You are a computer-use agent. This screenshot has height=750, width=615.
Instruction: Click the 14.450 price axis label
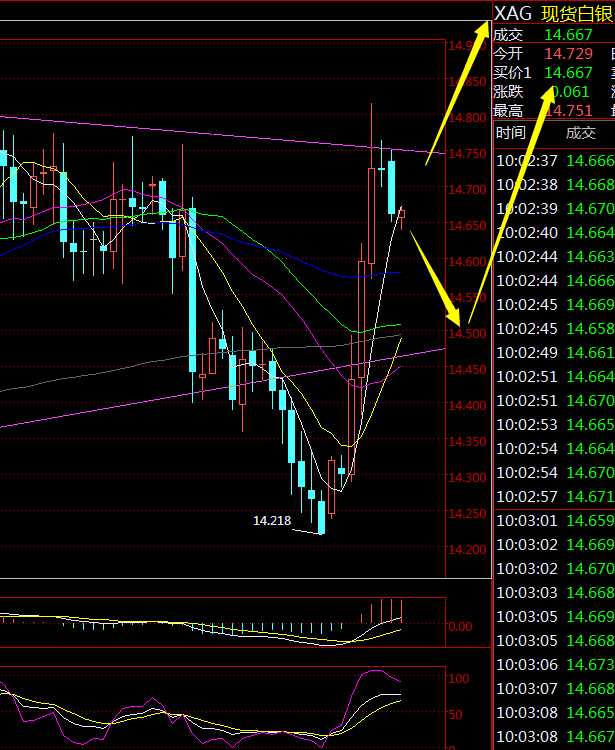pos(467,369)
